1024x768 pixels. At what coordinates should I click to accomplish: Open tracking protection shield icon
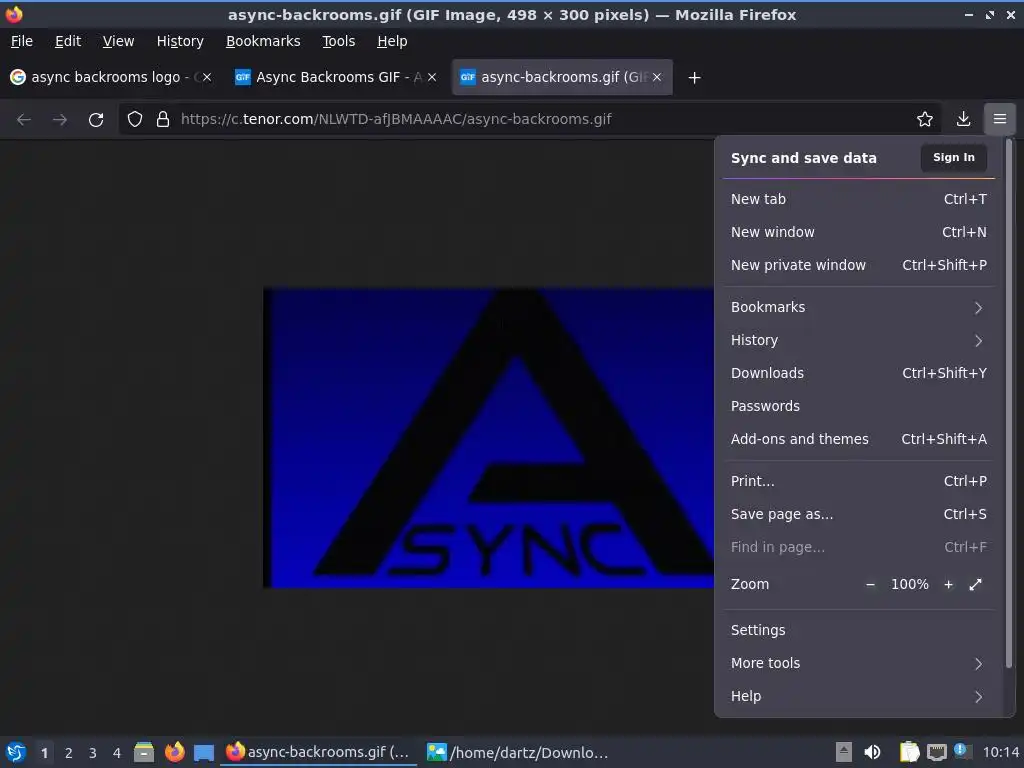(135, 119)
